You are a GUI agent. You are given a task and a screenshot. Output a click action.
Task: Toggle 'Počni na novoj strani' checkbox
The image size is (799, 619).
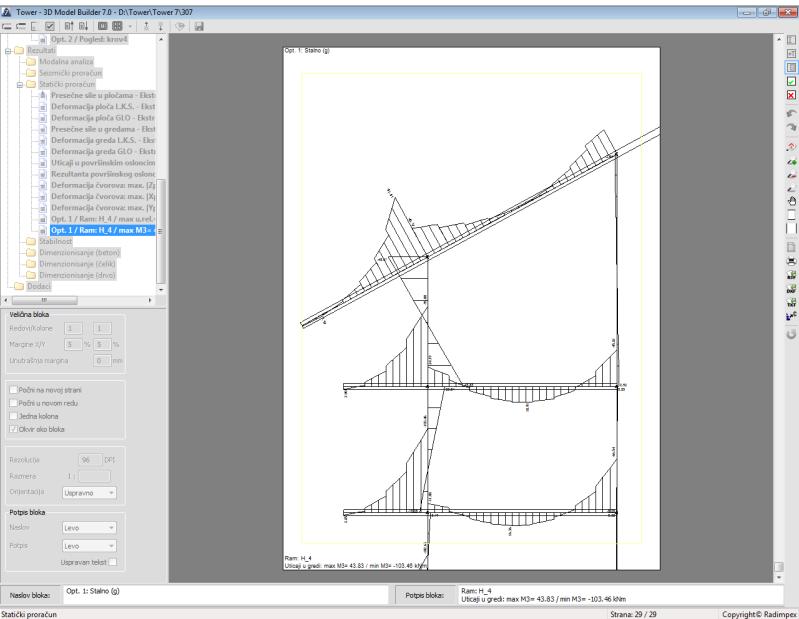(13, 390)
